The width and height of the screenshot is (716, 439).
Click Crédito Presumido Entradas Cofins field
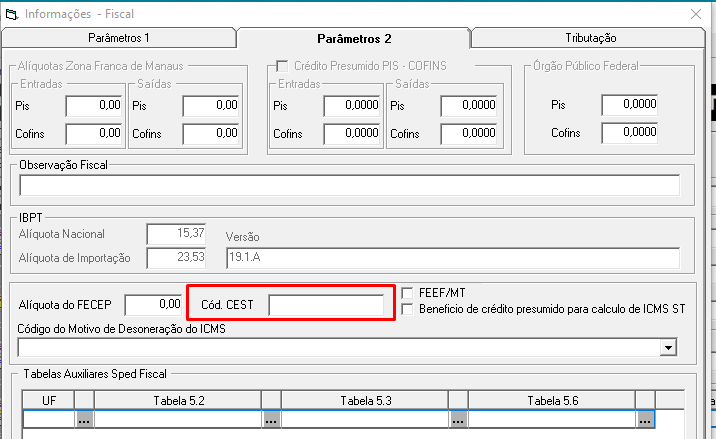point(352,134)
